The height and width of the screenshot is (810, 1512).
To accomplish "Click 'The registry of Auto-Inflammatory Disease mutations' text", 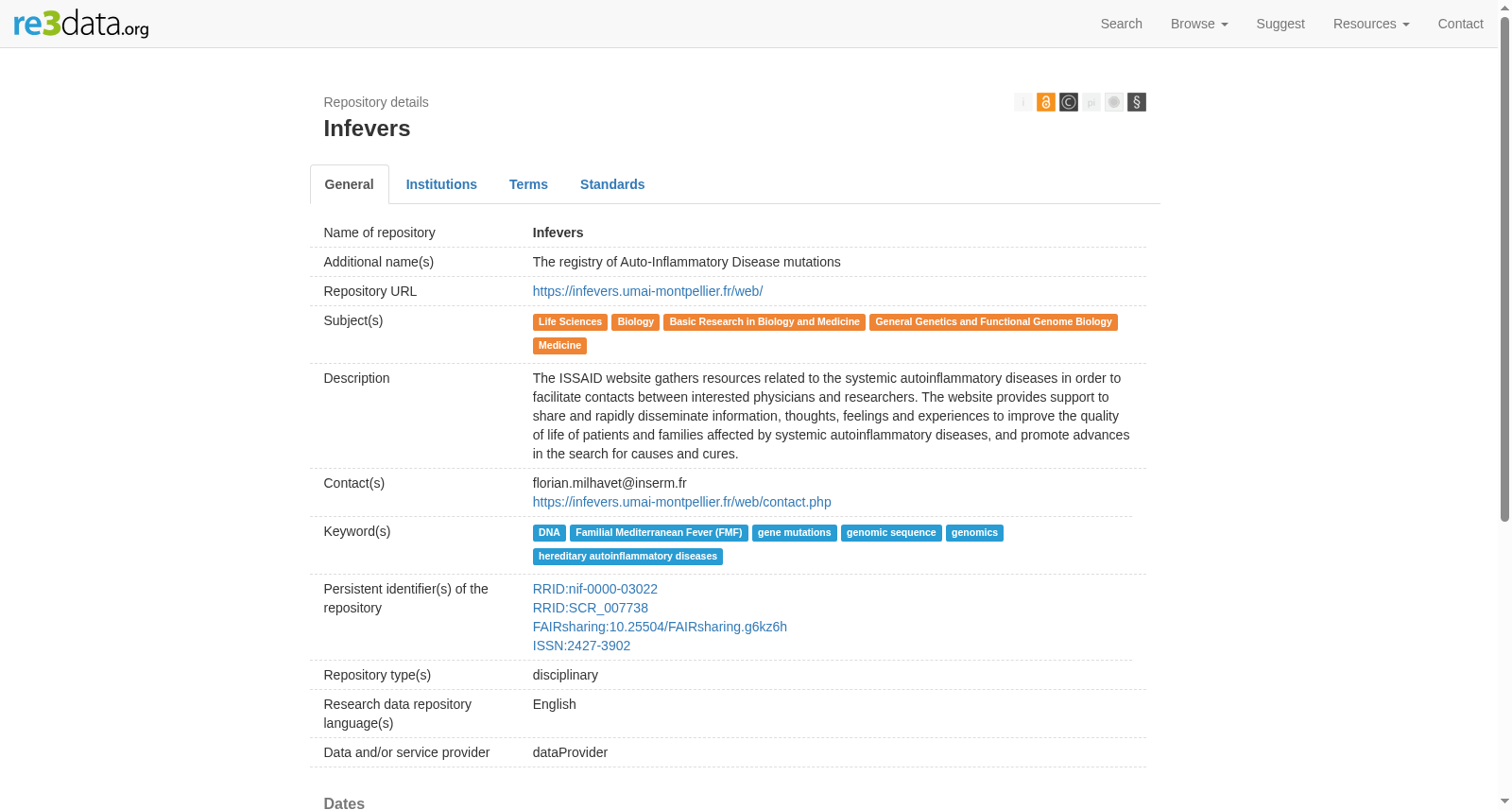I will 686,262.
